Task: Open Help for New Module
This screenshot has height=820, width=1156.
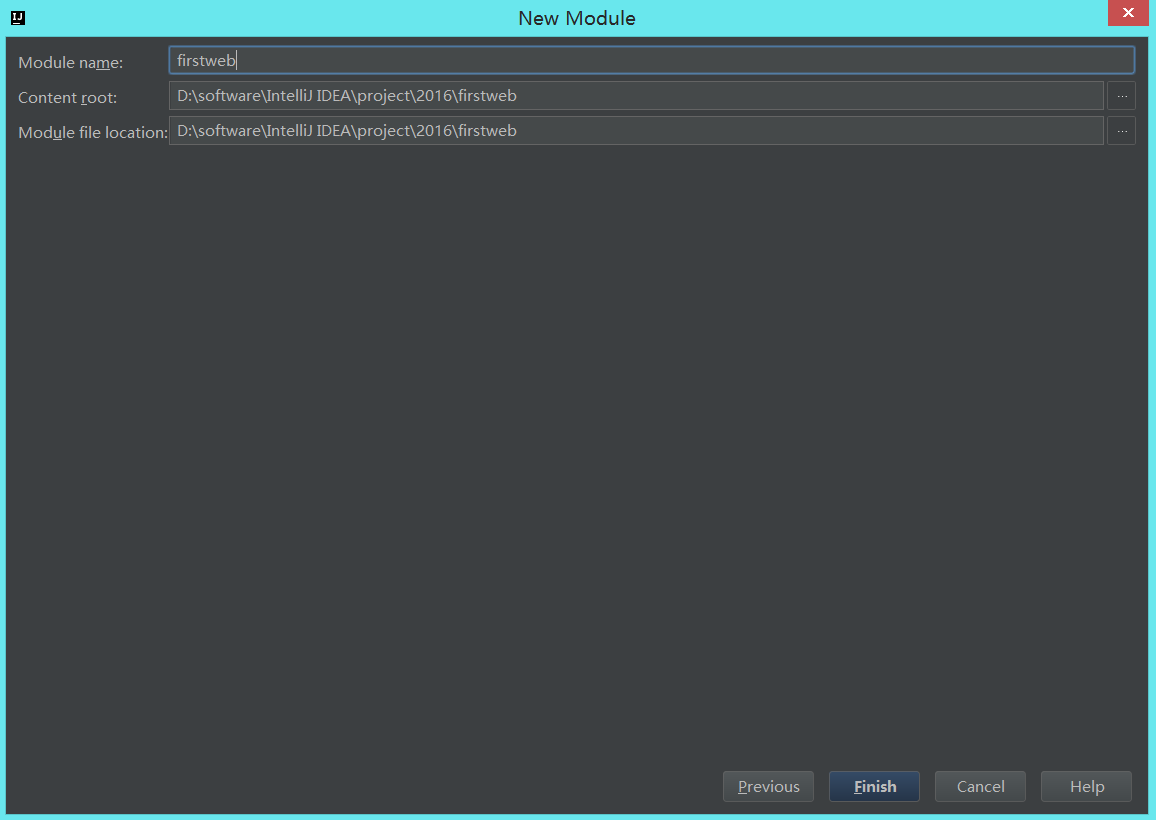Action: pyautogui.click(x=1086, y=786)
